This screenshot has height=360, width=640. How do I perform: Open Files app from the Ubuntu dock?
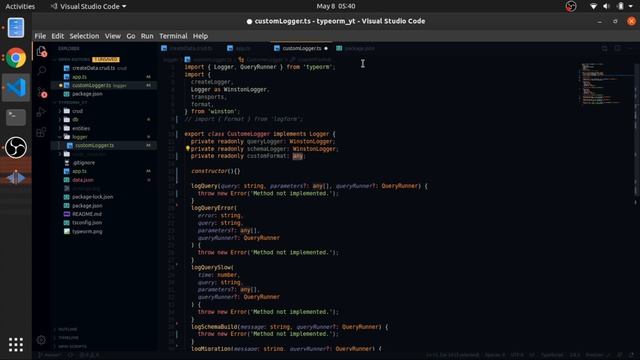[x=16, y=28]
